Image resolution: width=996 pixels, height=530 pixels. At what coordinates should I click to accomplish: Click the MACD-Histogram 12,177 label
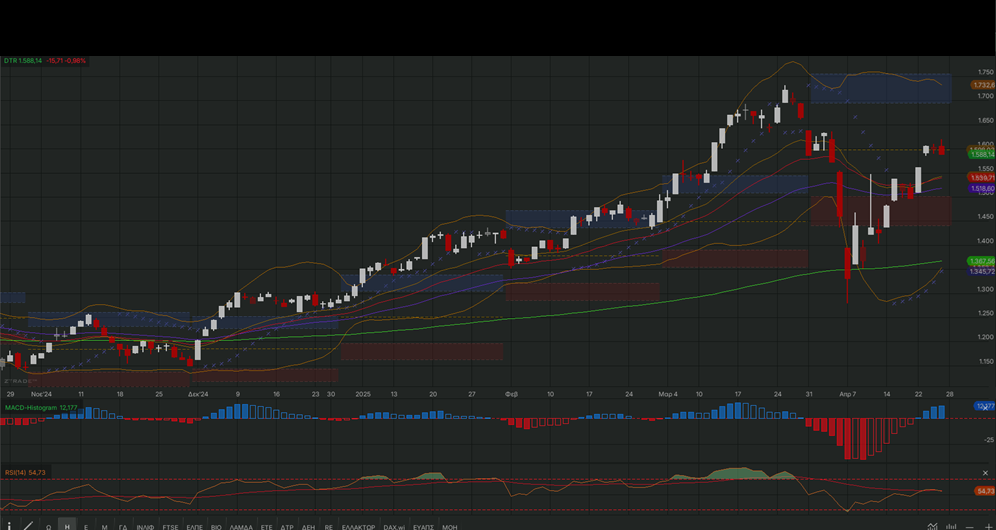(41, 407)
